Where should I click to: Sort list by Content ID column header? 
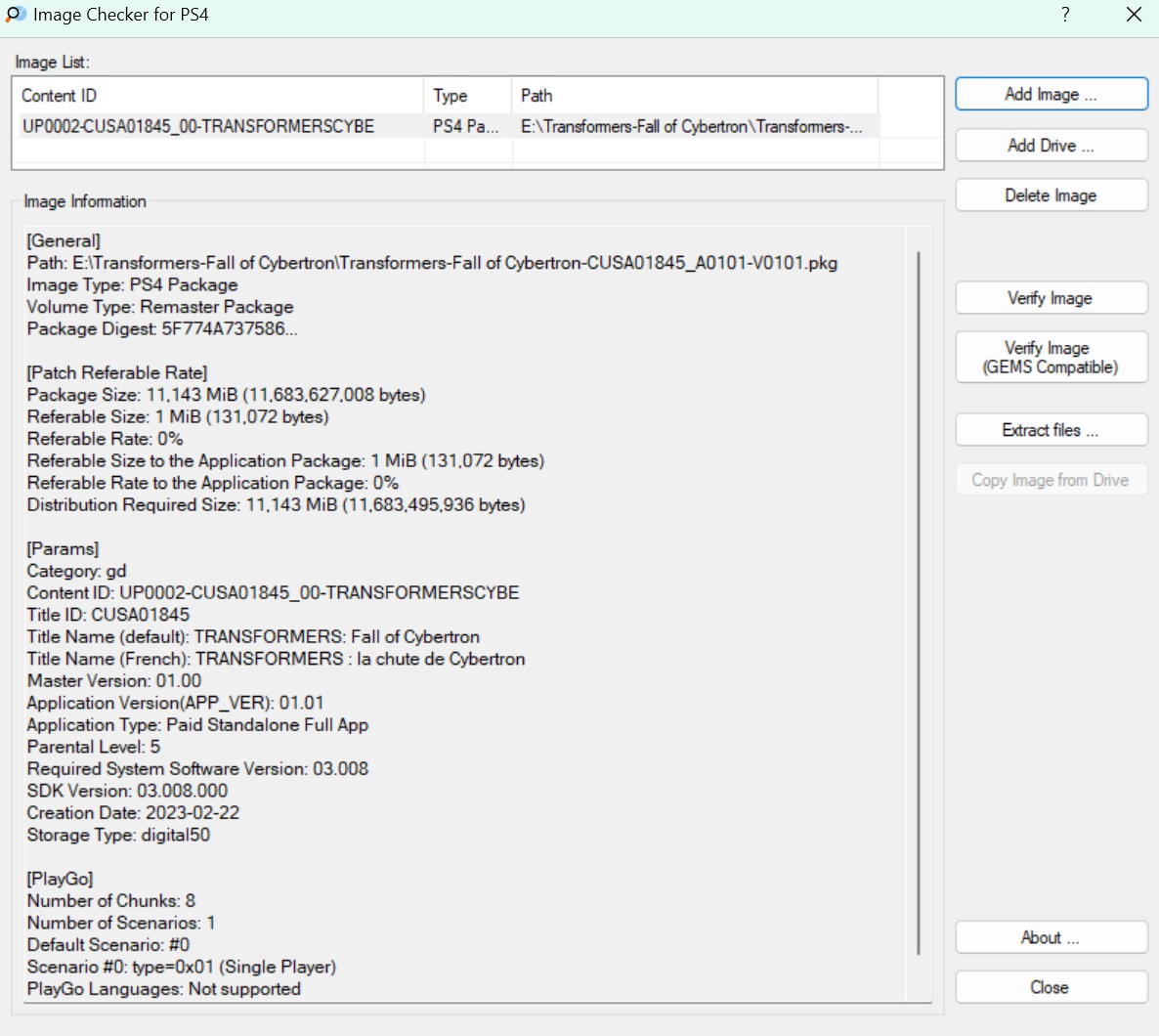[x=217, y=96]
